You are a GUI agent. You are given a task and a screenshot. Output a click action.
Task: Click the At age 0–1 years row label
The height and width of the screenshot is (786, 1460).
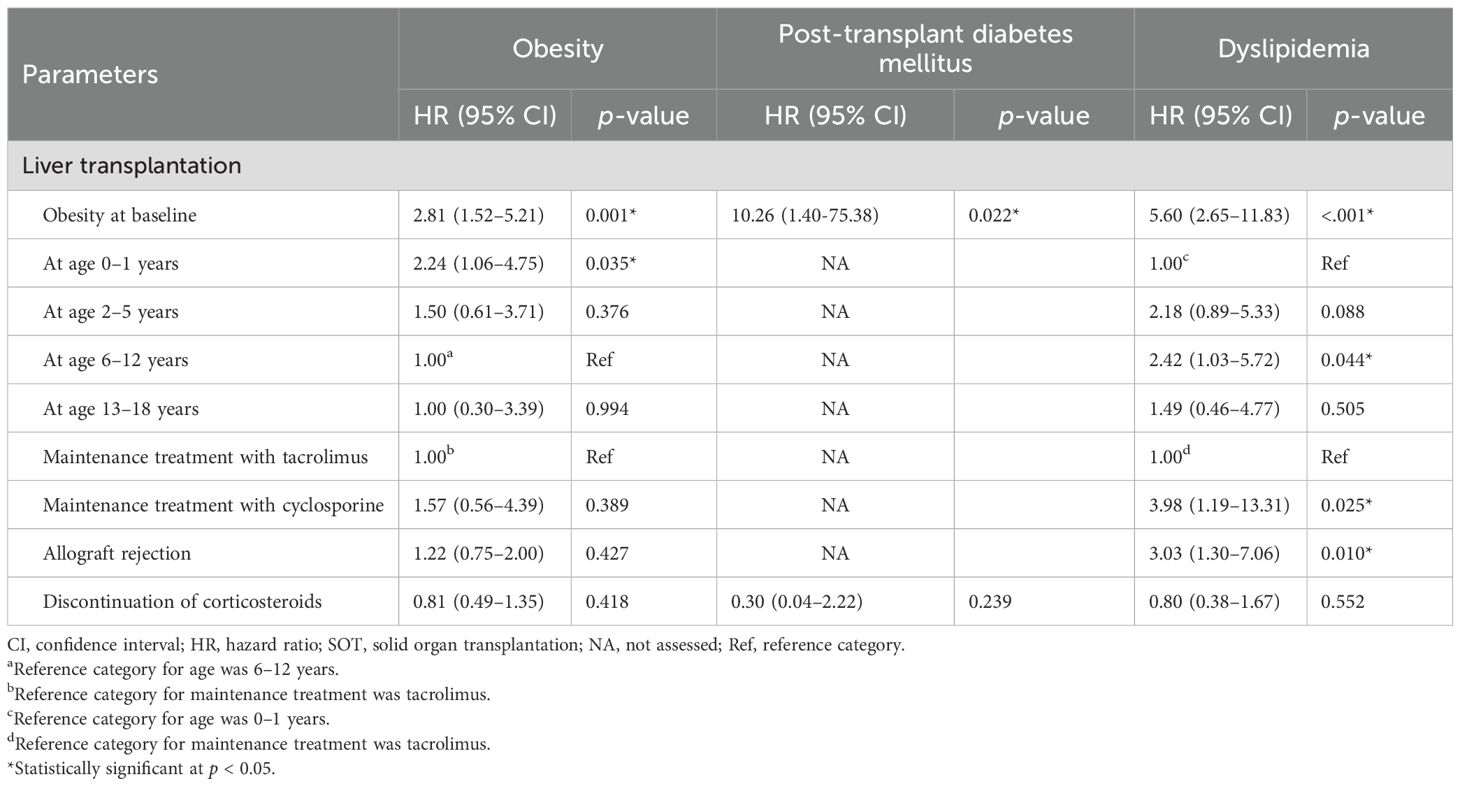click(x=109, y=264)
